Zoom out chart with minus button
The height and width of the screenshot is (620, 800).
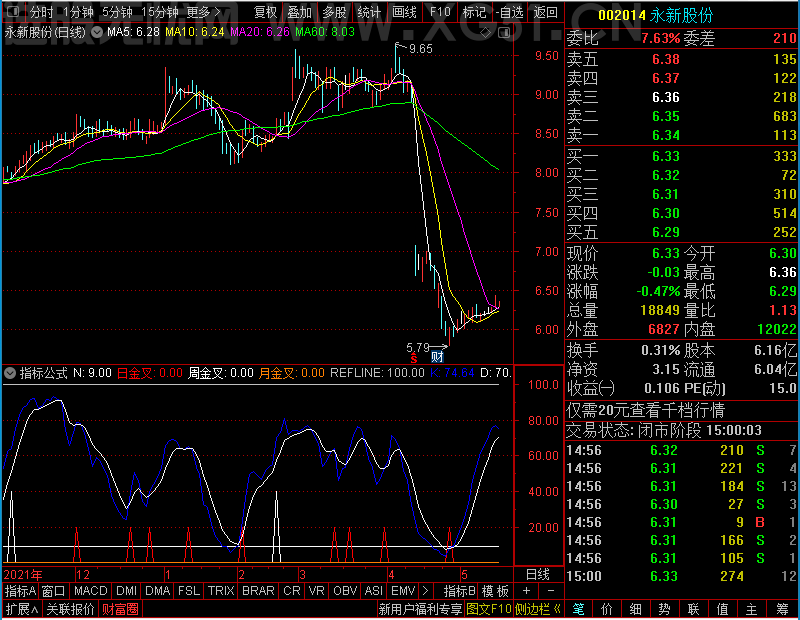[x=551, y=590]
